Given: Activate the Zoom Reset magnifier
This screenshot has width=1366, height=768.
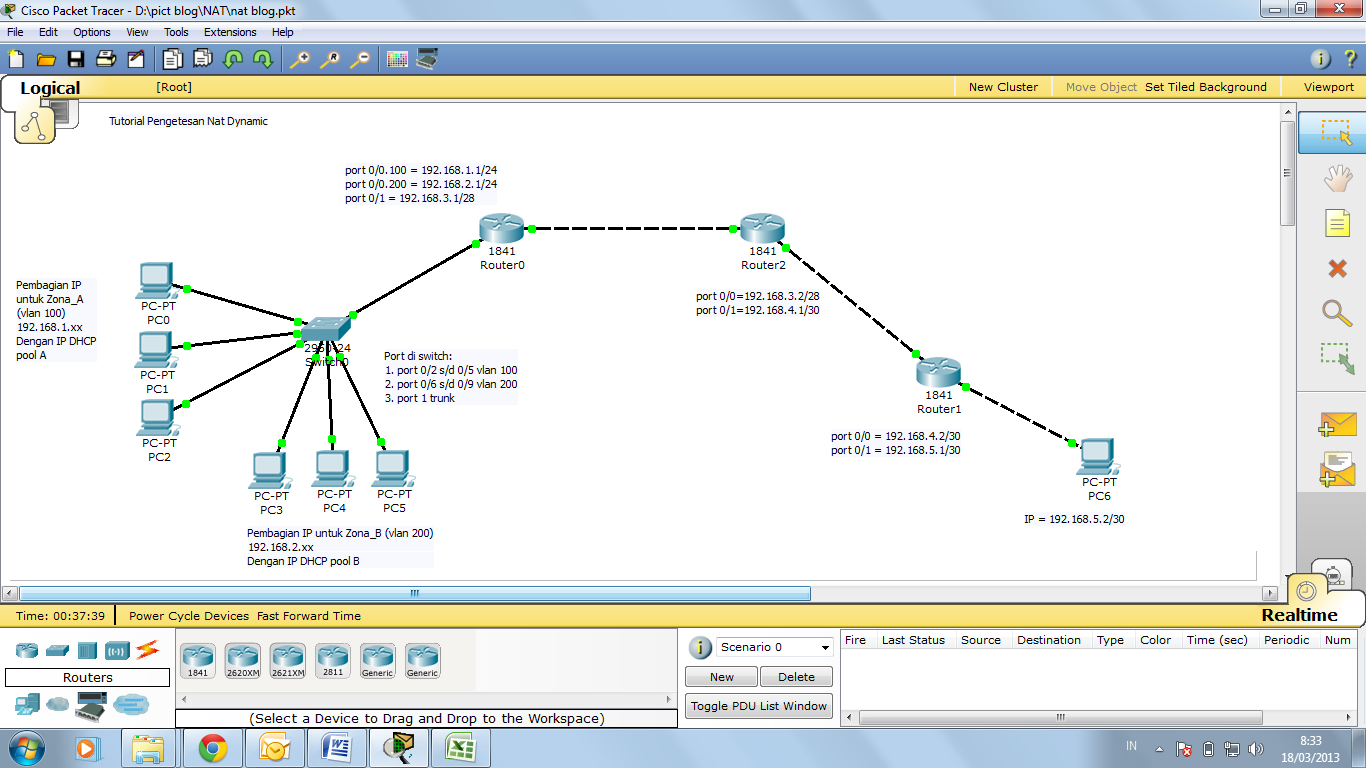Looking at the screenshot, I should coord(330,58).
